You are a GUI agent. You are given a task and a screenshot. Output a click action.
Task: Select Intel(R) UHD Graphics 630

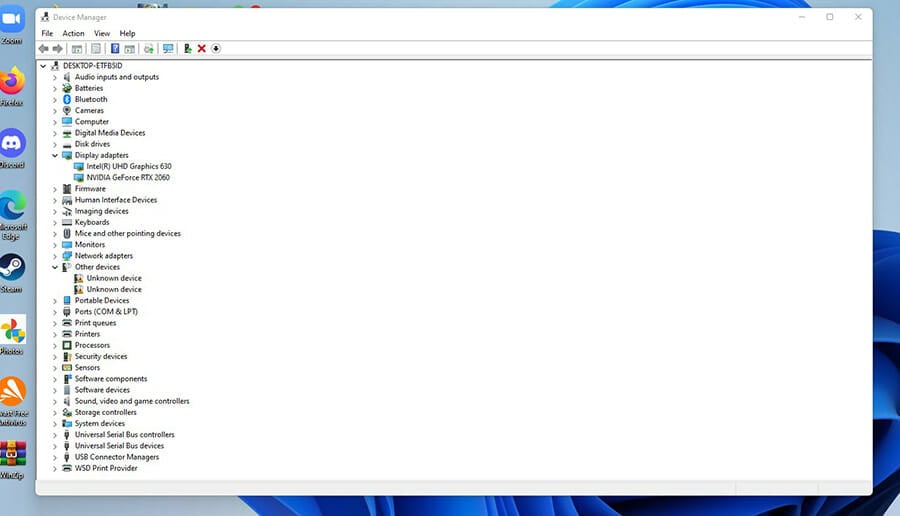[129, 166]
